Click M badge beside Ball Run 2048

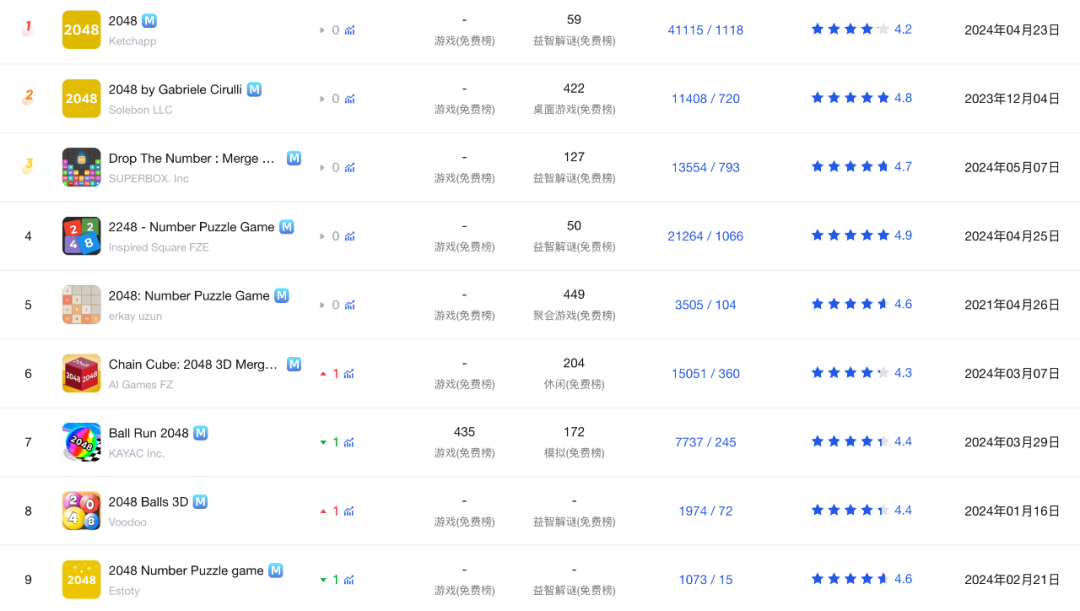tap(200, 433)
